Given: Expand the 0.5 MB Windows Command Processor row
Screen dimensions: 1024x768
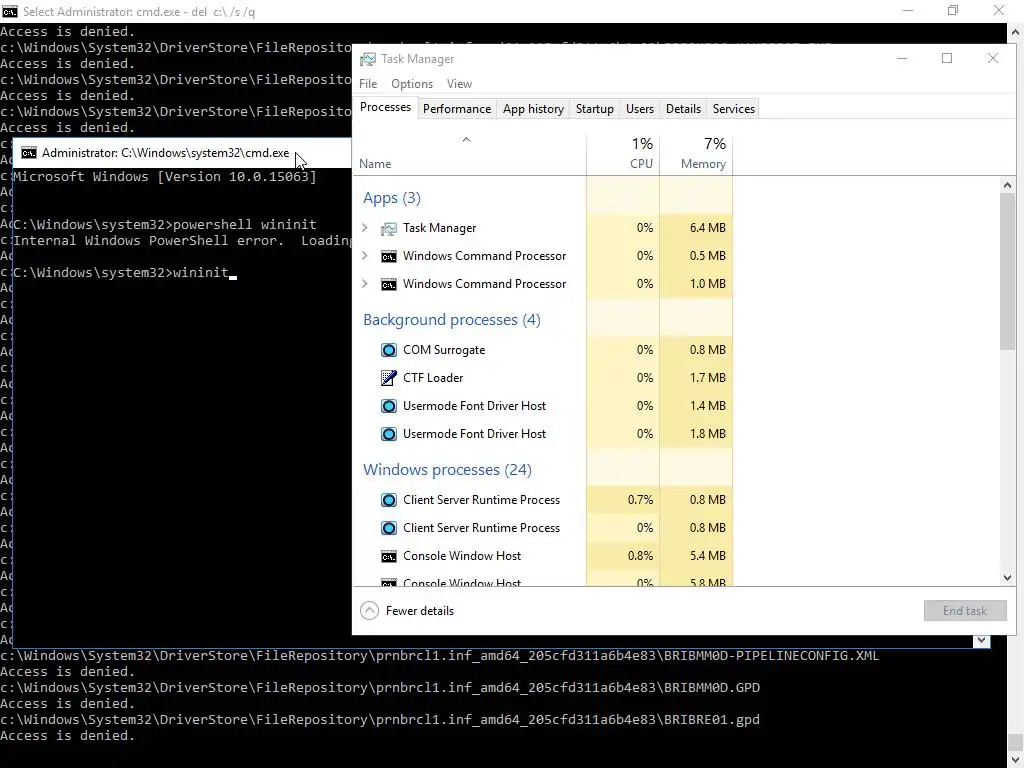Looking at the screenshot, I should tap(365, 256).
